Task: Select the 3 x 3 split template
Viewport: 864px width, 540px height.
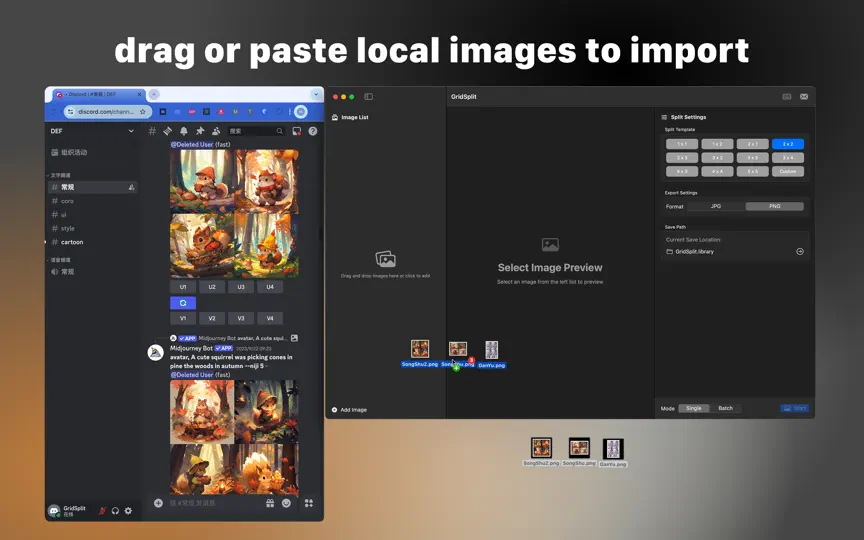Action: coord(752,158)
